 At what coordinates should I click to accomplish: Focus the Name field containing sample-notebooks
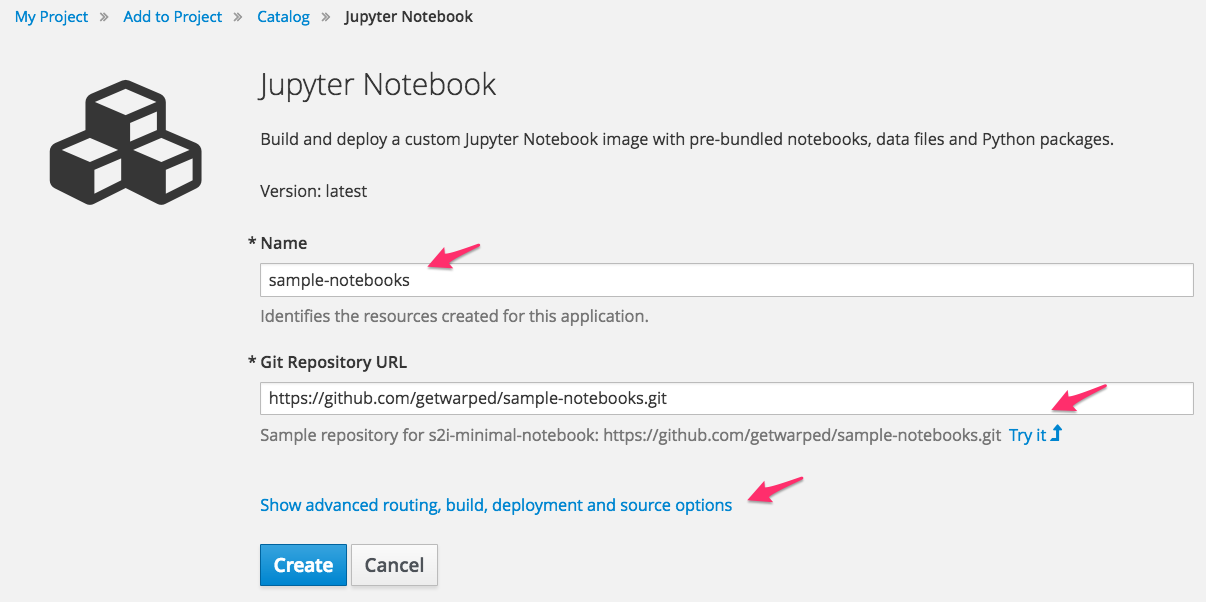(x=726, y=280)
